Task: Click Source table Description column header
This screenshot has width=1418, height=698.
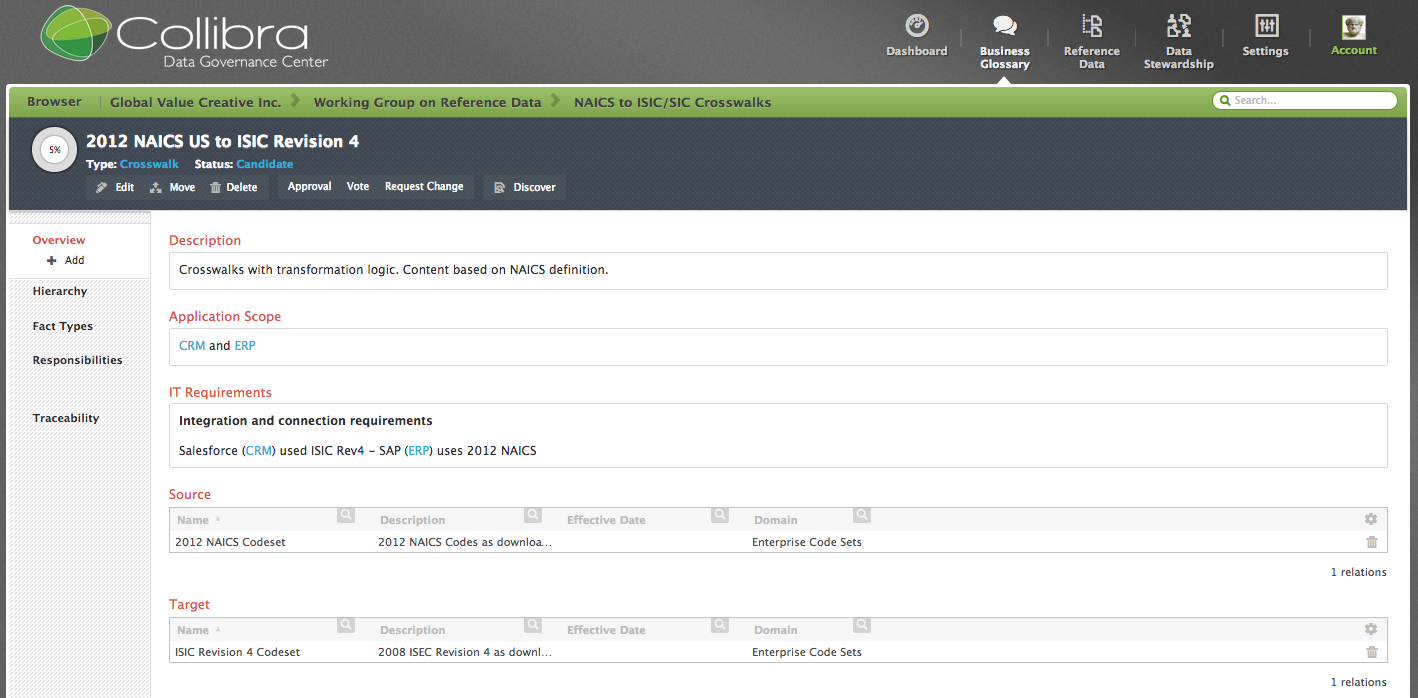Action: click(x=413, y=520)
